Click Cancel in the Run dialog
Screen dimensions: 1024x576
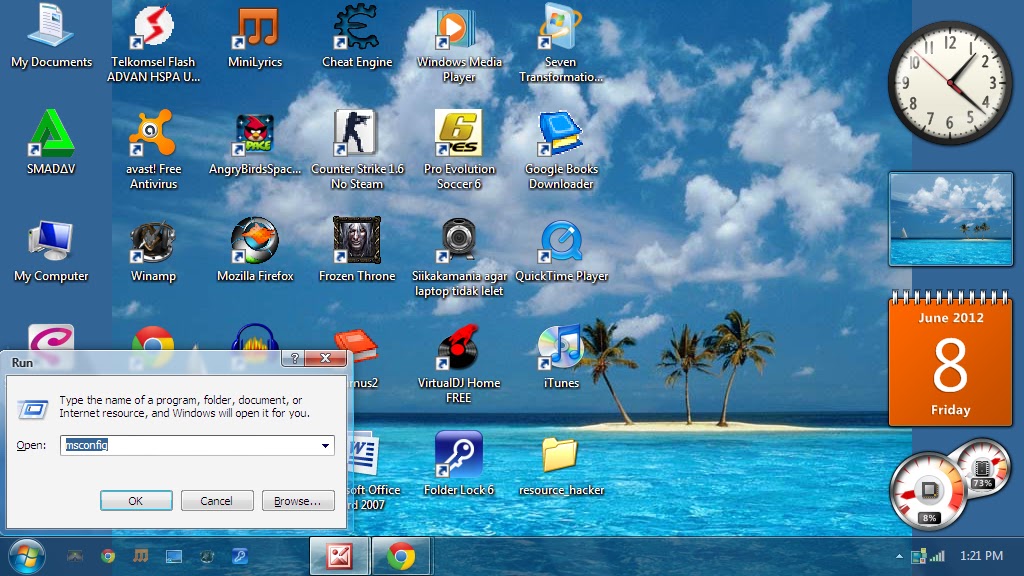point(217,501)
